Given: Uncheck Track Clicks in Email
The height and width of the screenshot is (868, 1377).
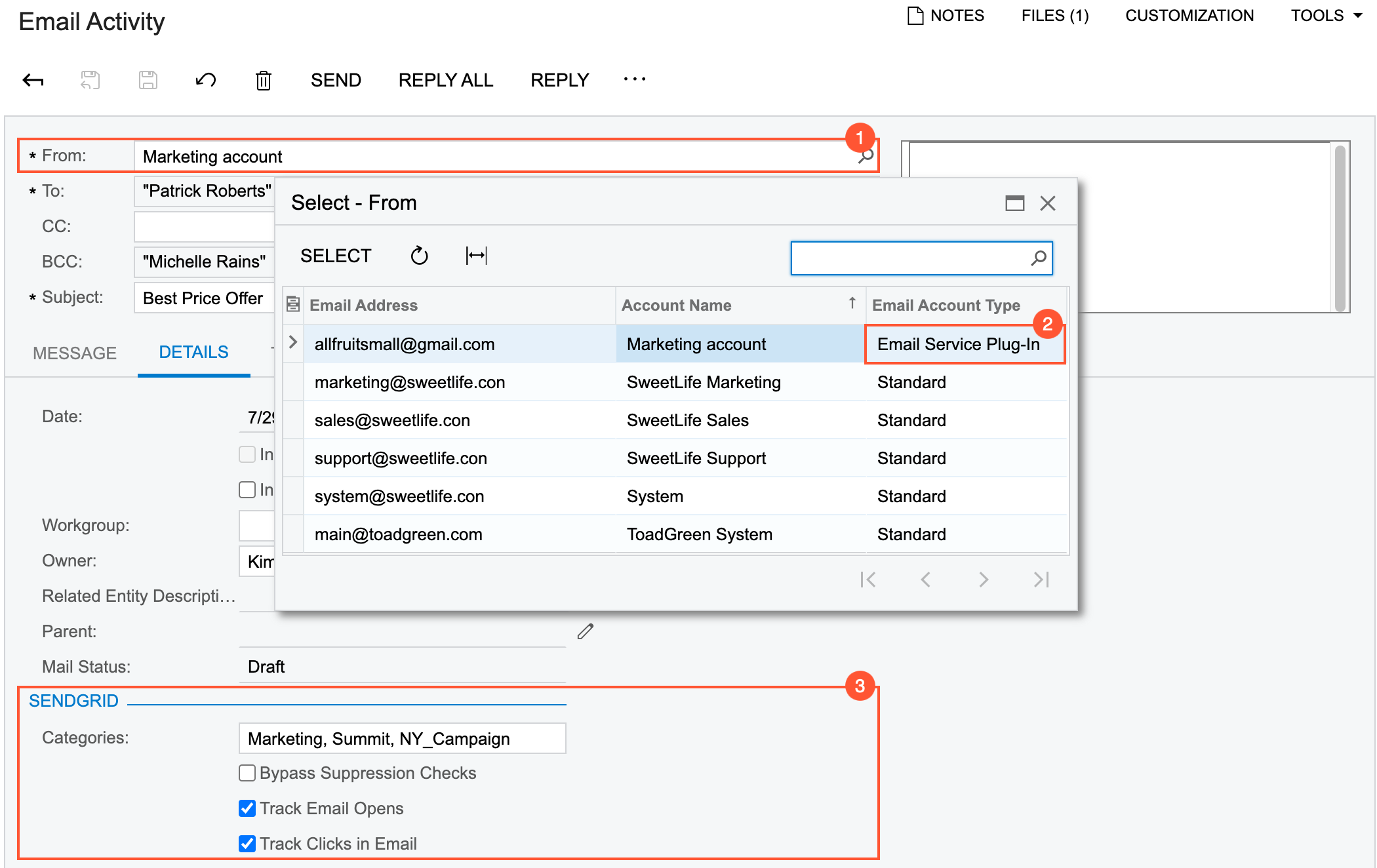Looking at the screenshot, I should pyautogui.click(x=247, y=844).
